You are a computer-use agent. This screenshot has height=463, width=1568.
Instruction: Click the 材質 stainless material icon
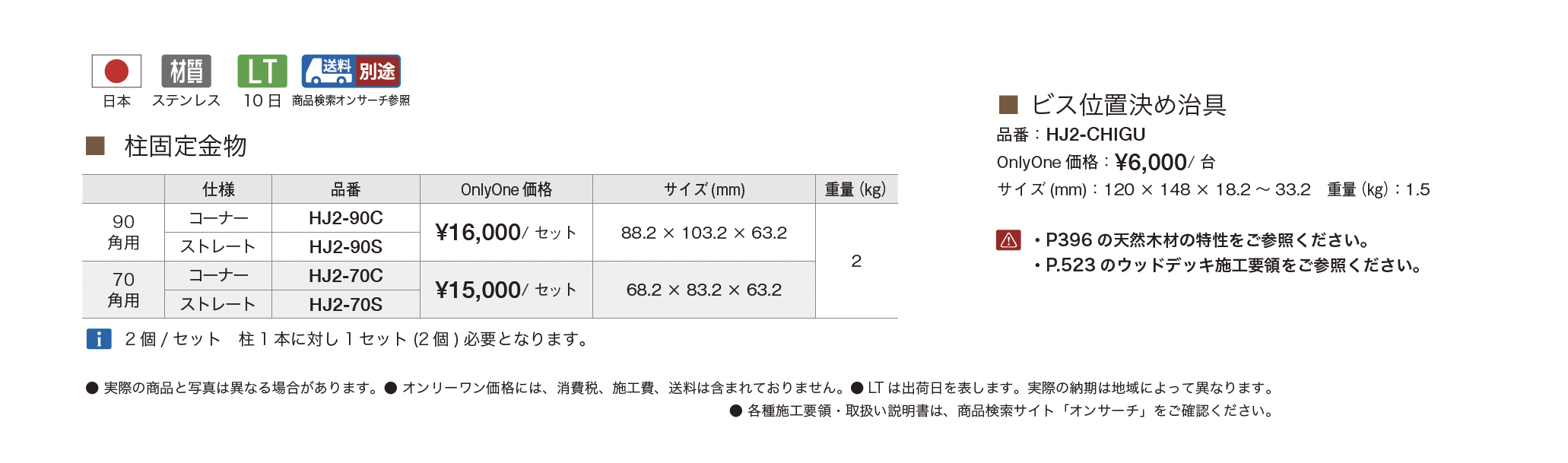[186, 71]
